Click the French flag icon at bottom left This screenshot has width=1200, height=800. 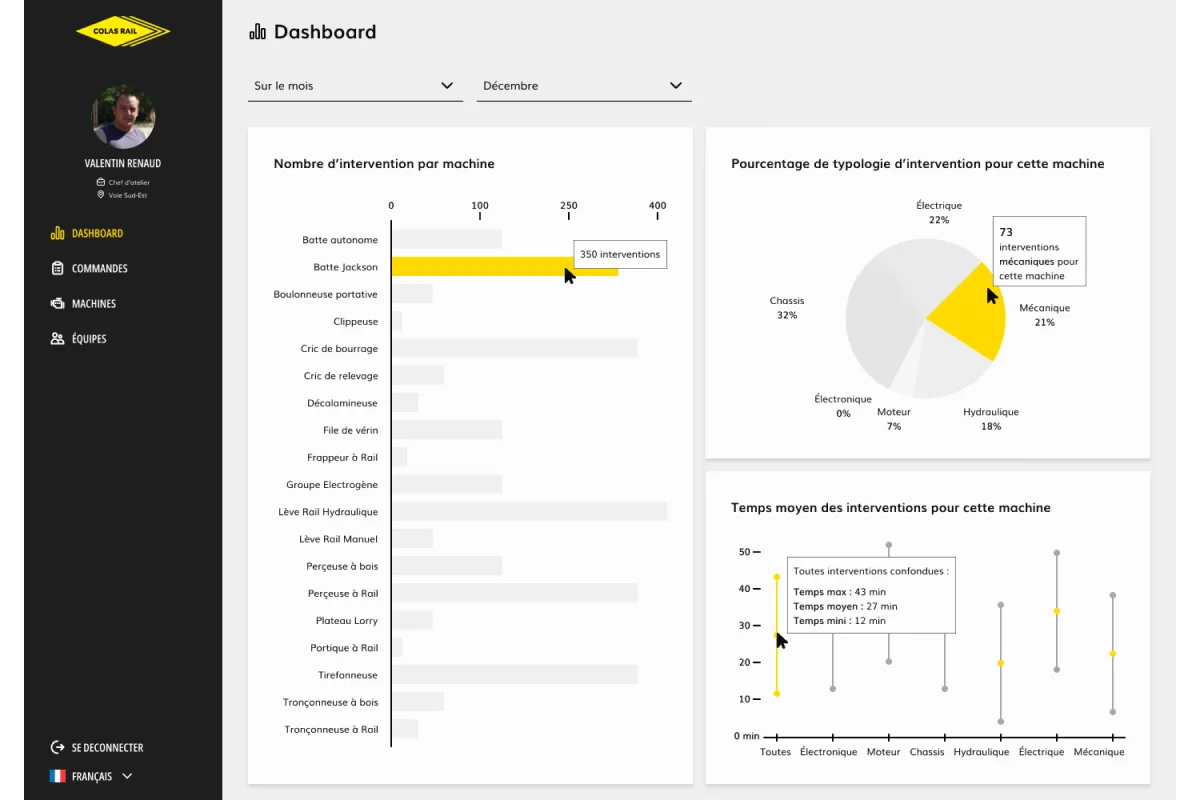pyautogui.click(x=58, y=775)
